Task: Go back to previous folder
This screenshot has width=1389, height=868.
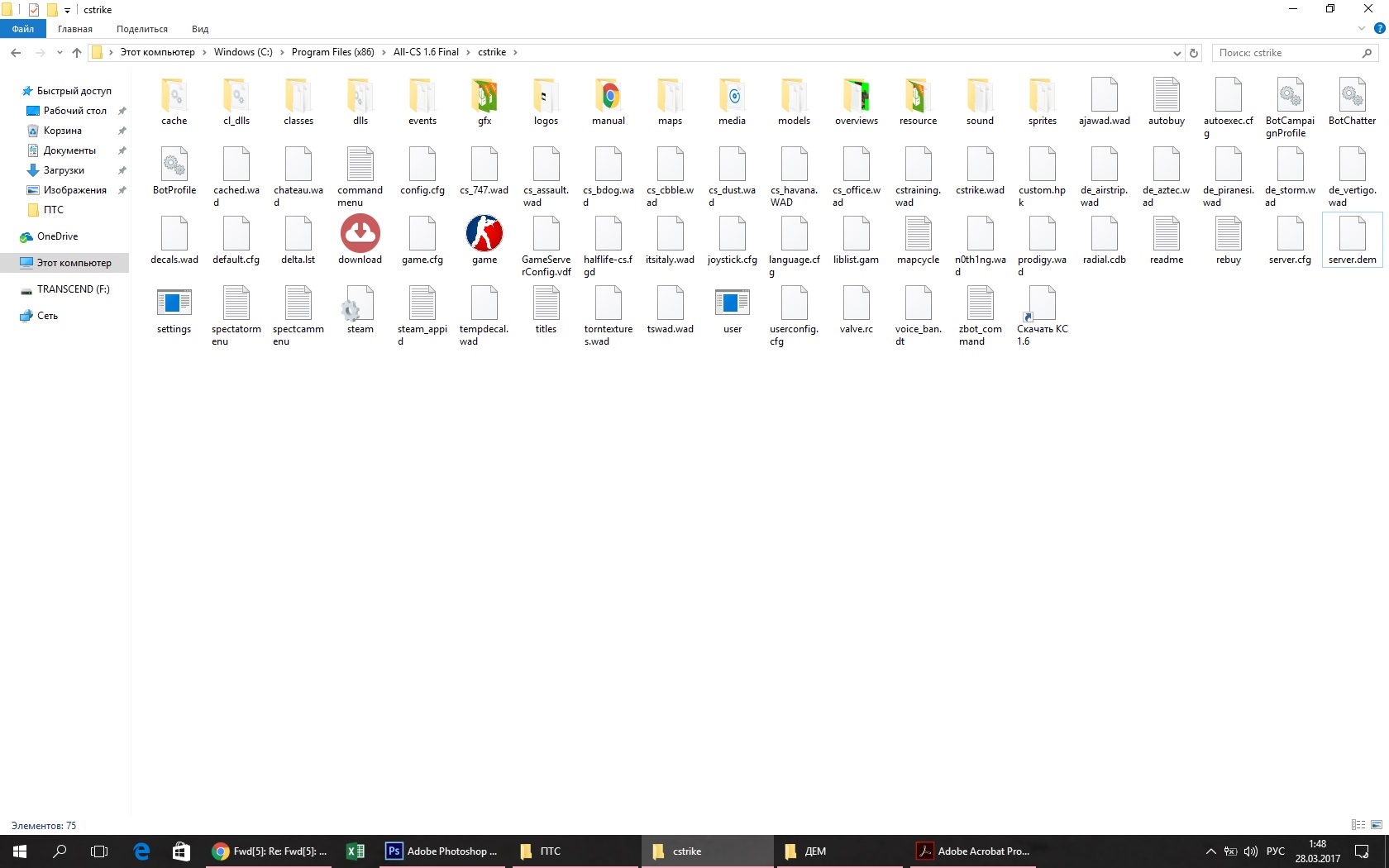Action: [x=16, y=52]
